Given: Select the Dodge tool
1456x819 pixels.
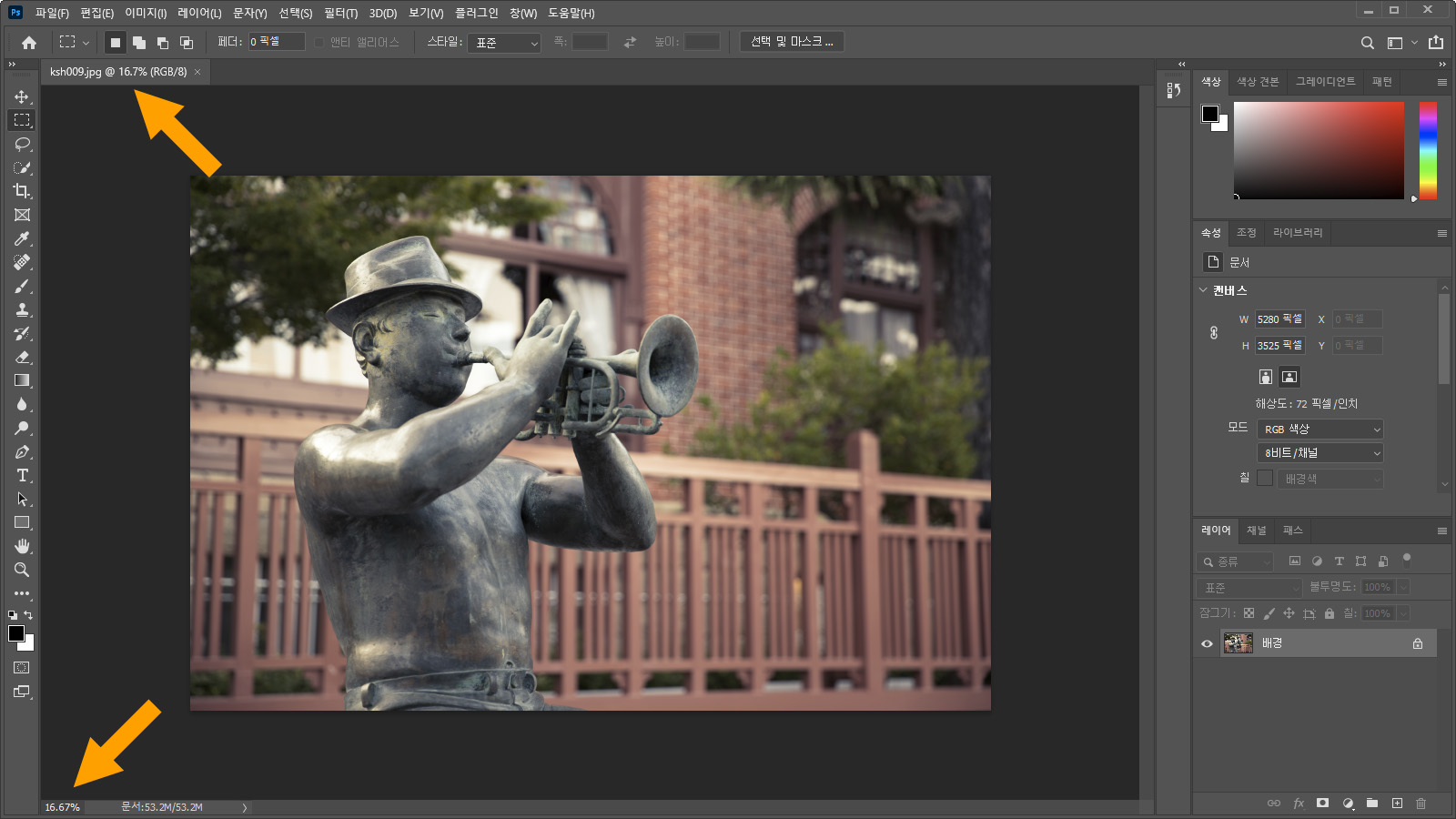Looking at the screenshot, I should (x=22, y=428).
